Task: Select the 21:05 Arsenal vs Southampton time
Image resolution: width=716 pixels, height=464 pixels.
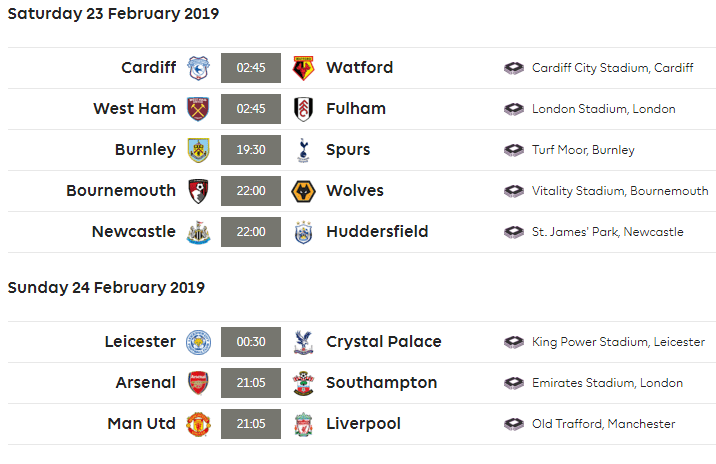Action: coord(250,383)
